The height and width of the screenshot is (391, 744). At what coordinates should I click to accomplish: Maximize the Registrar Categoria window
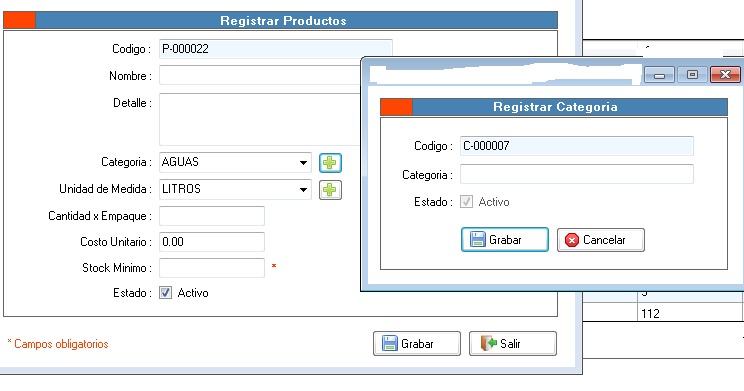click(692, 75)
